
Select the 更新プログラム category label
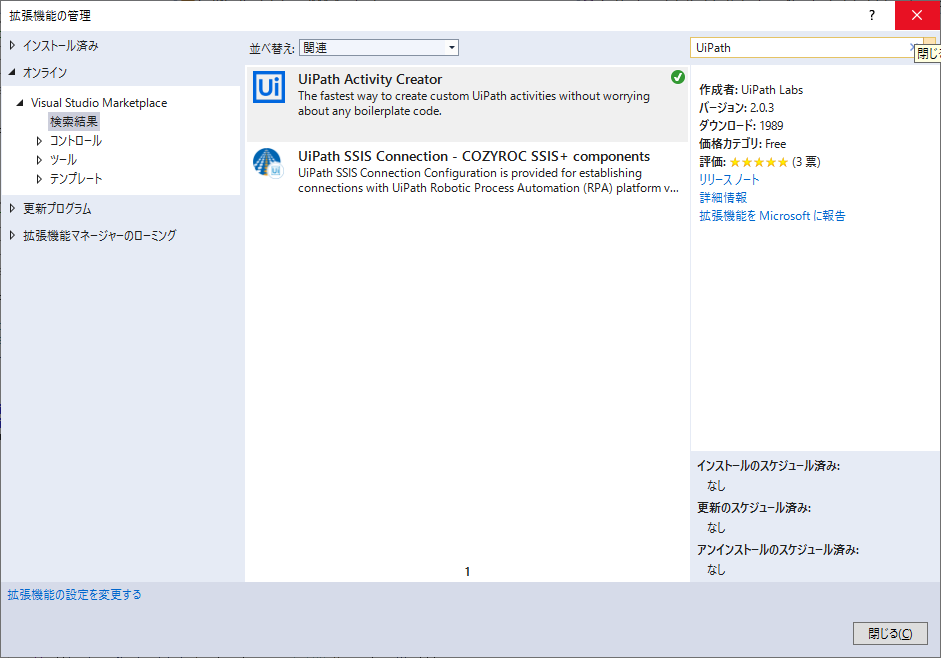(58, 208)
